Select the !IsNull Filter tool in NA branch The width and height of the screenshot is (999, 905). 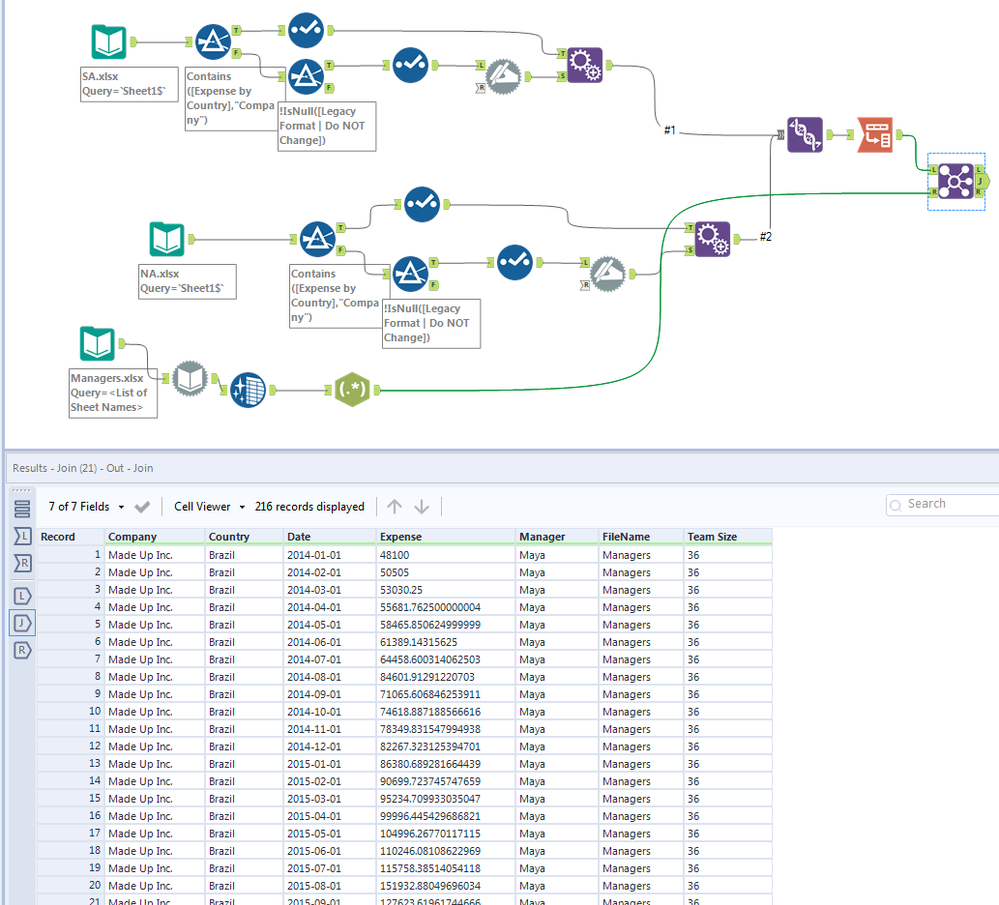point(410,274)
